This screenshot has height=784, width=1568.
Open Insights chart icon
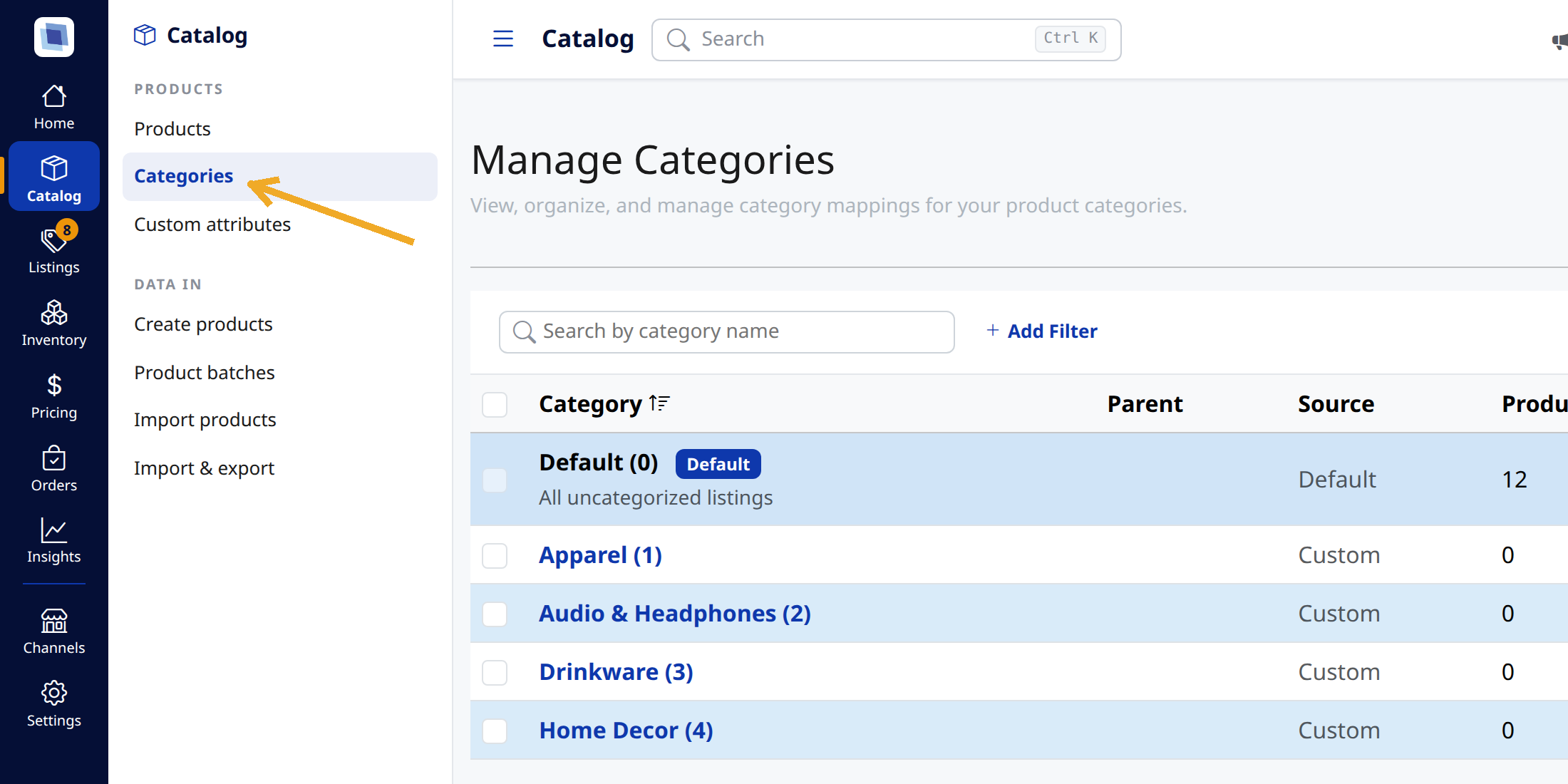click(54, 540)
